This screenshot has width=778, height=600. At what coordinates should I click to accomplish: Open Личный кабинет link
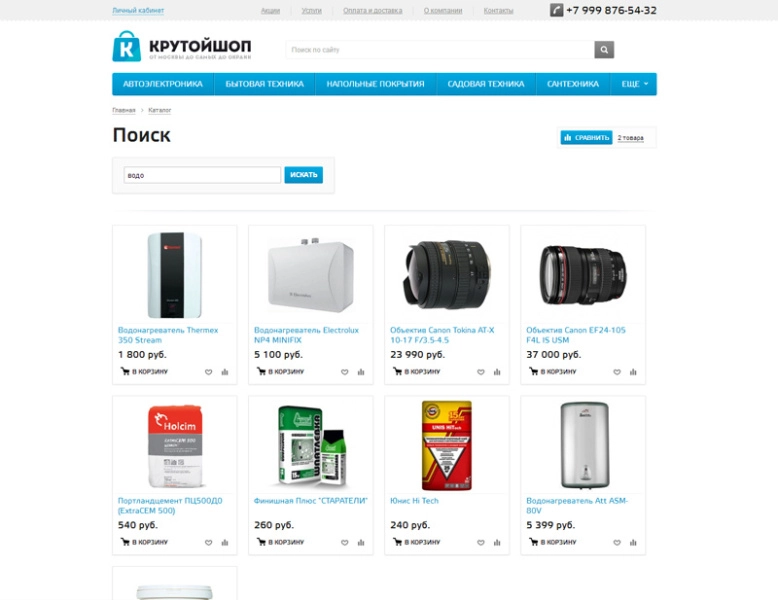tap(138, 10)
